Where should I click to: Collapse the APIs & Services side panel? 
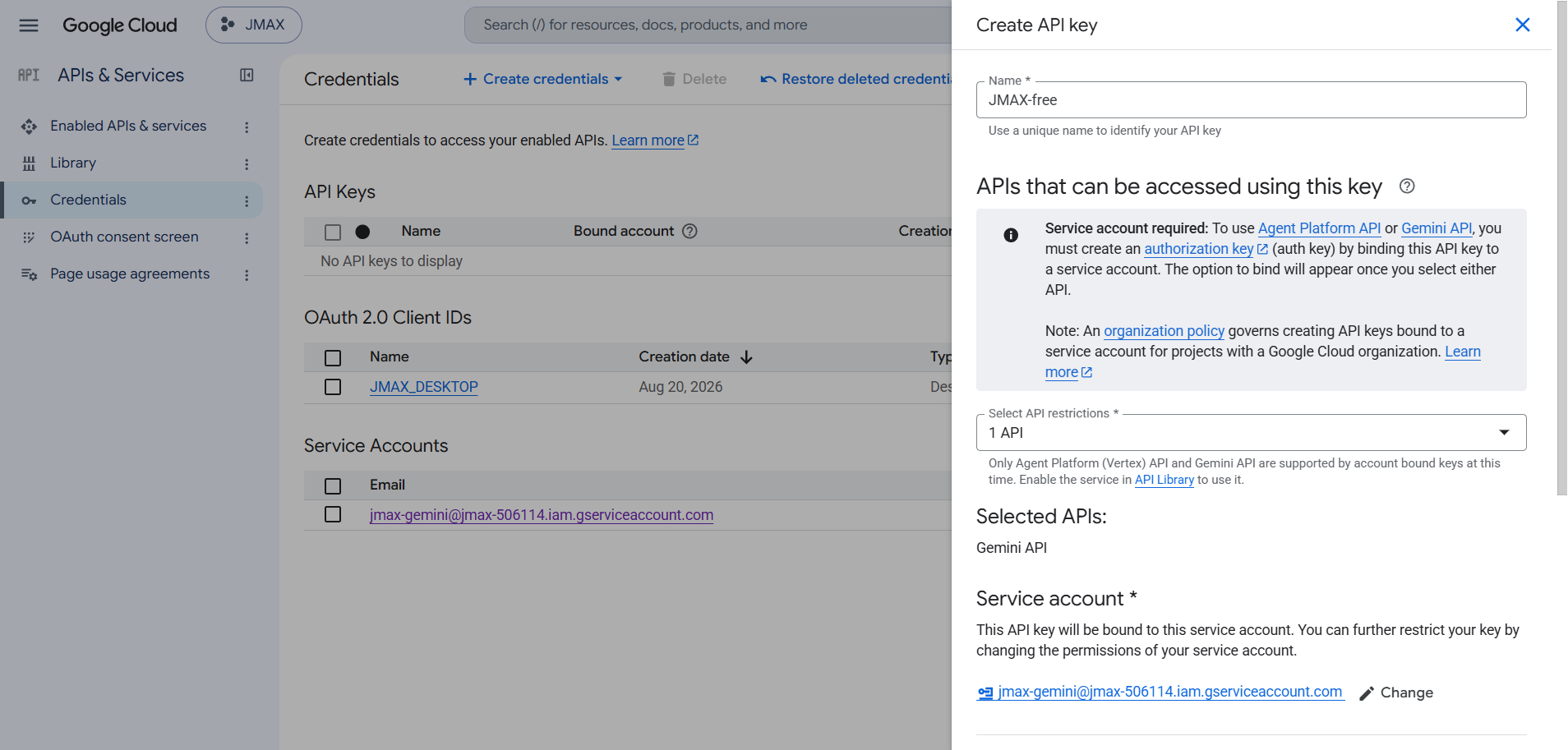(247, 76)
